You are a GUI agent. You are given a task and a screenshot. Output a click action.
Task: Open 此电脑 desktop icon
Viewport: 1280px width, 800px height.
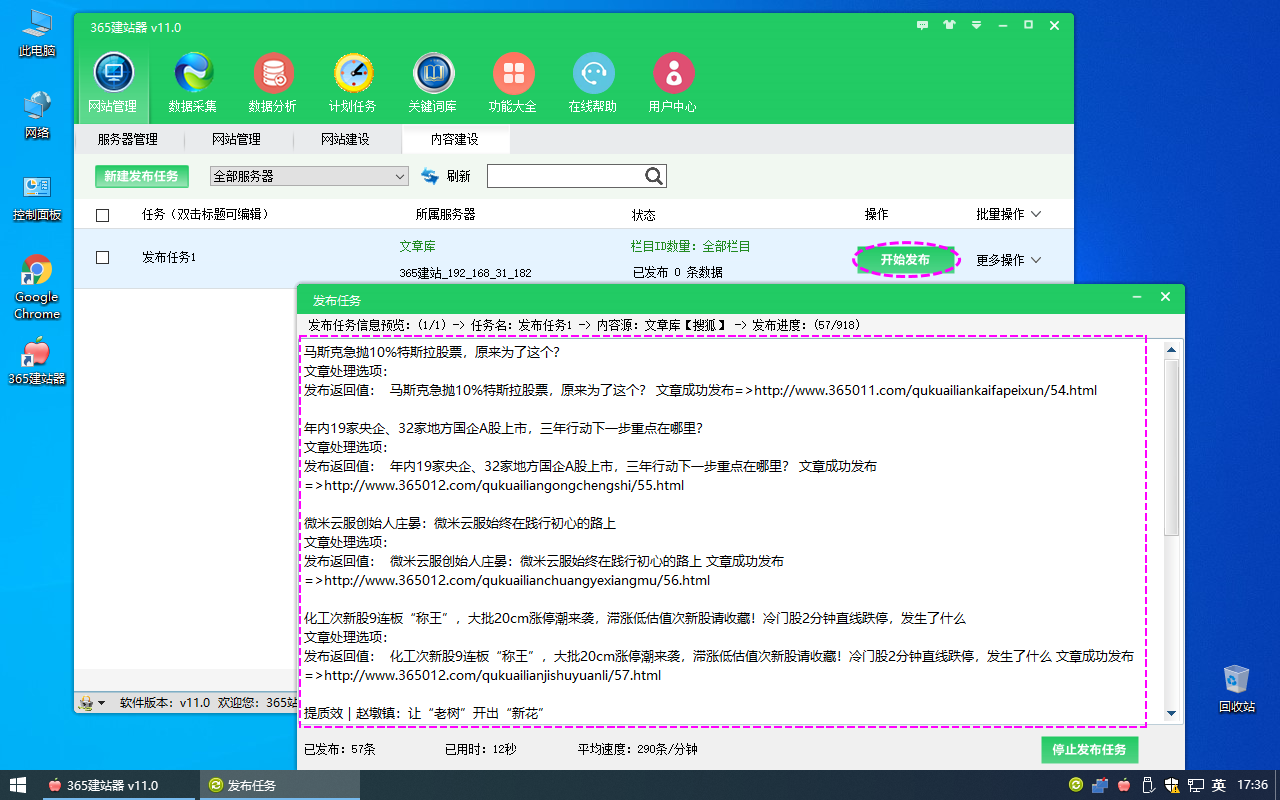(x=37, y=33)
